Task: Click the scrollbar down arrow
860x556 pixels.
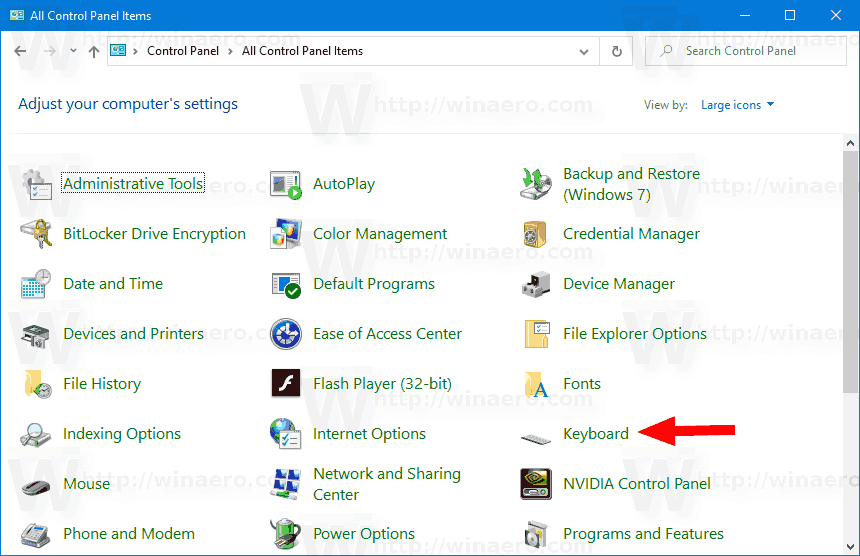Action: tap(851, 547)
